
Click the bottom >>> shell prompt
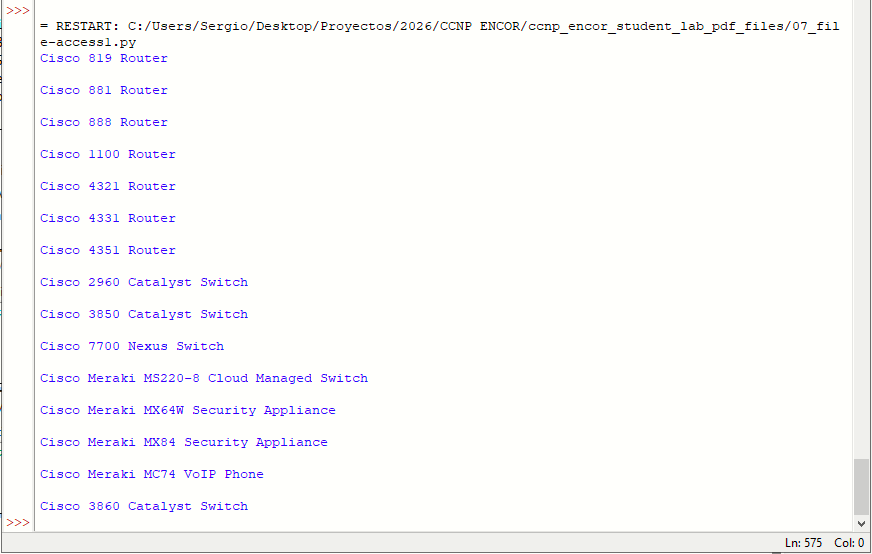click(x=18, y=523)
